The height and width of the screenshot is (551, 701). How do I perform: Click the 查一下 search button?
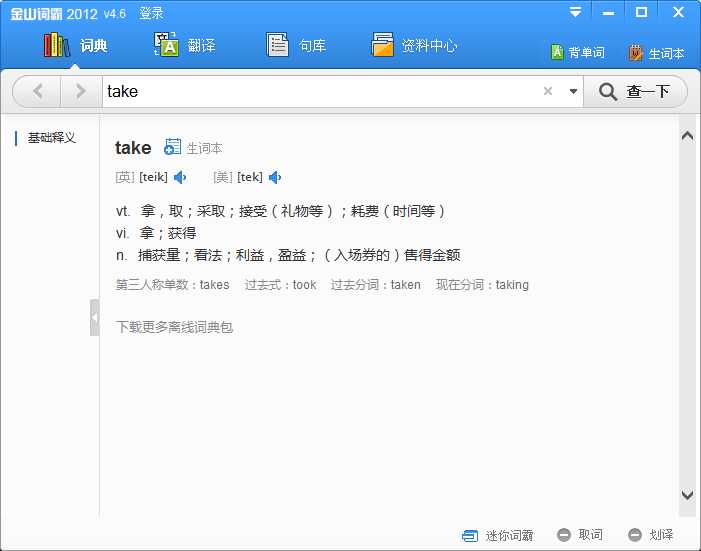click(634, 91)
